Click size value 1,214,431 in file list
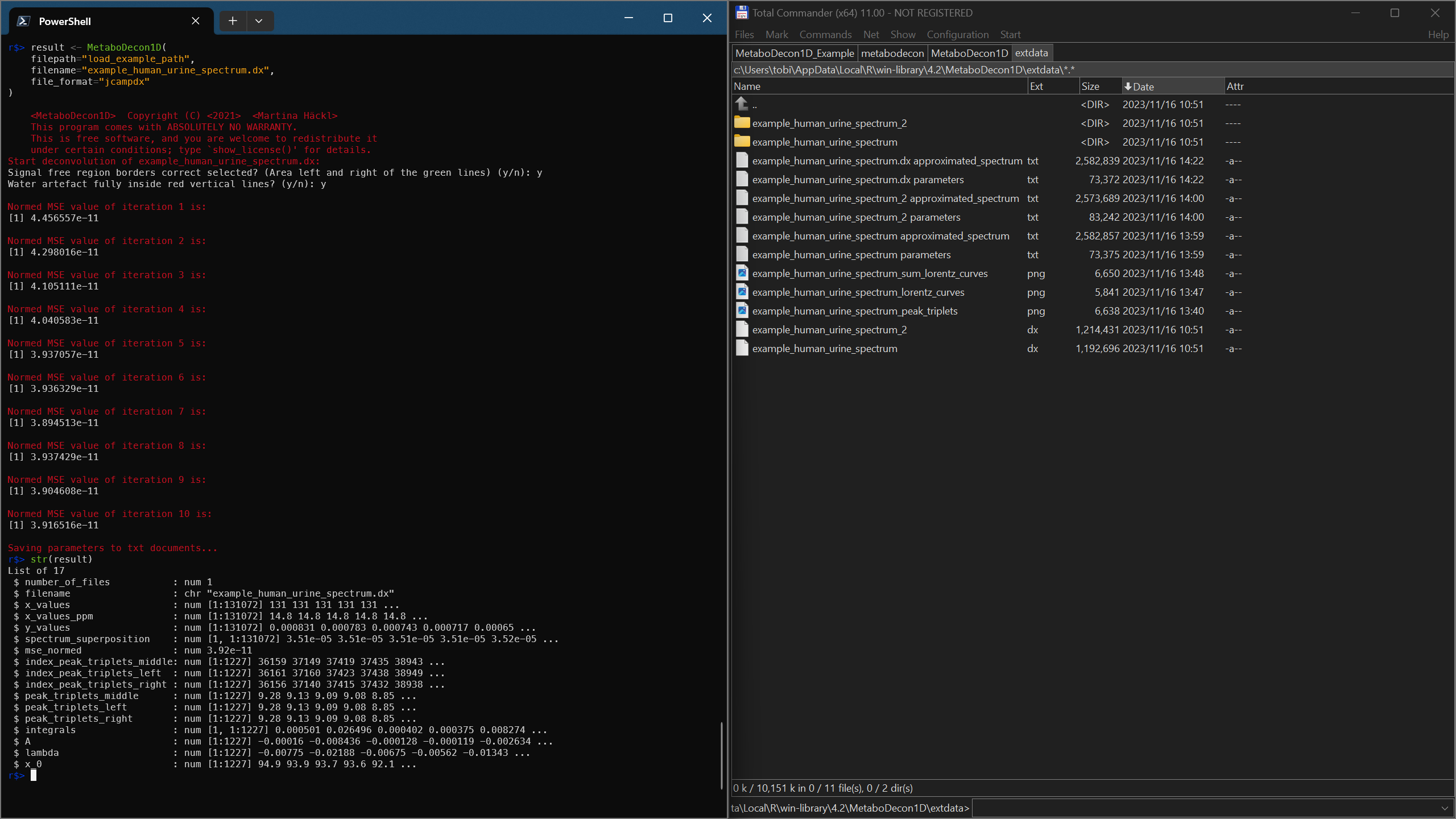The image size is (1456, 819). tap(1097, 330)
